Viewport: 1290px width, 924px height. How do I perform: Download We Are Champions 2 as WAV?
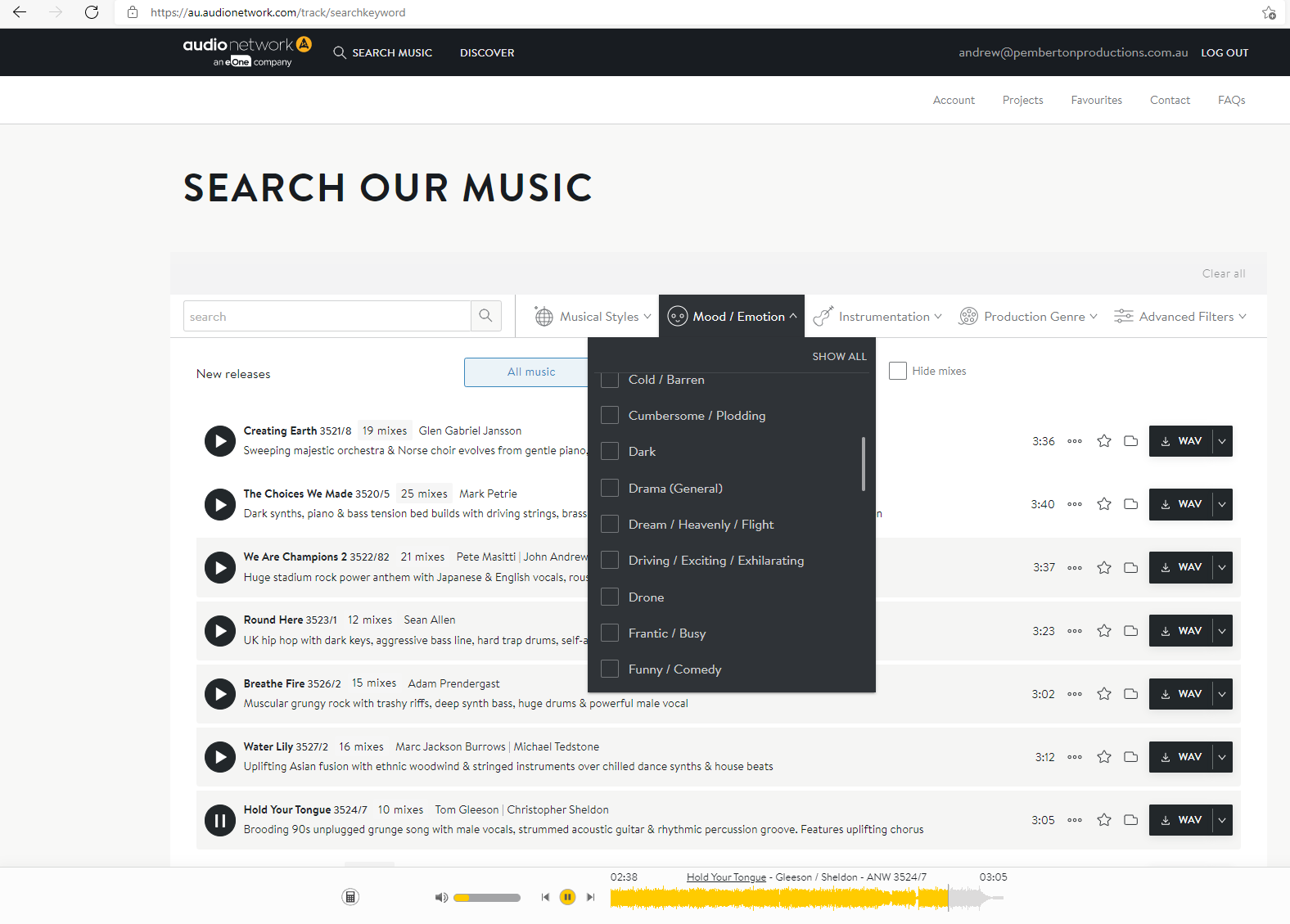1180,567
